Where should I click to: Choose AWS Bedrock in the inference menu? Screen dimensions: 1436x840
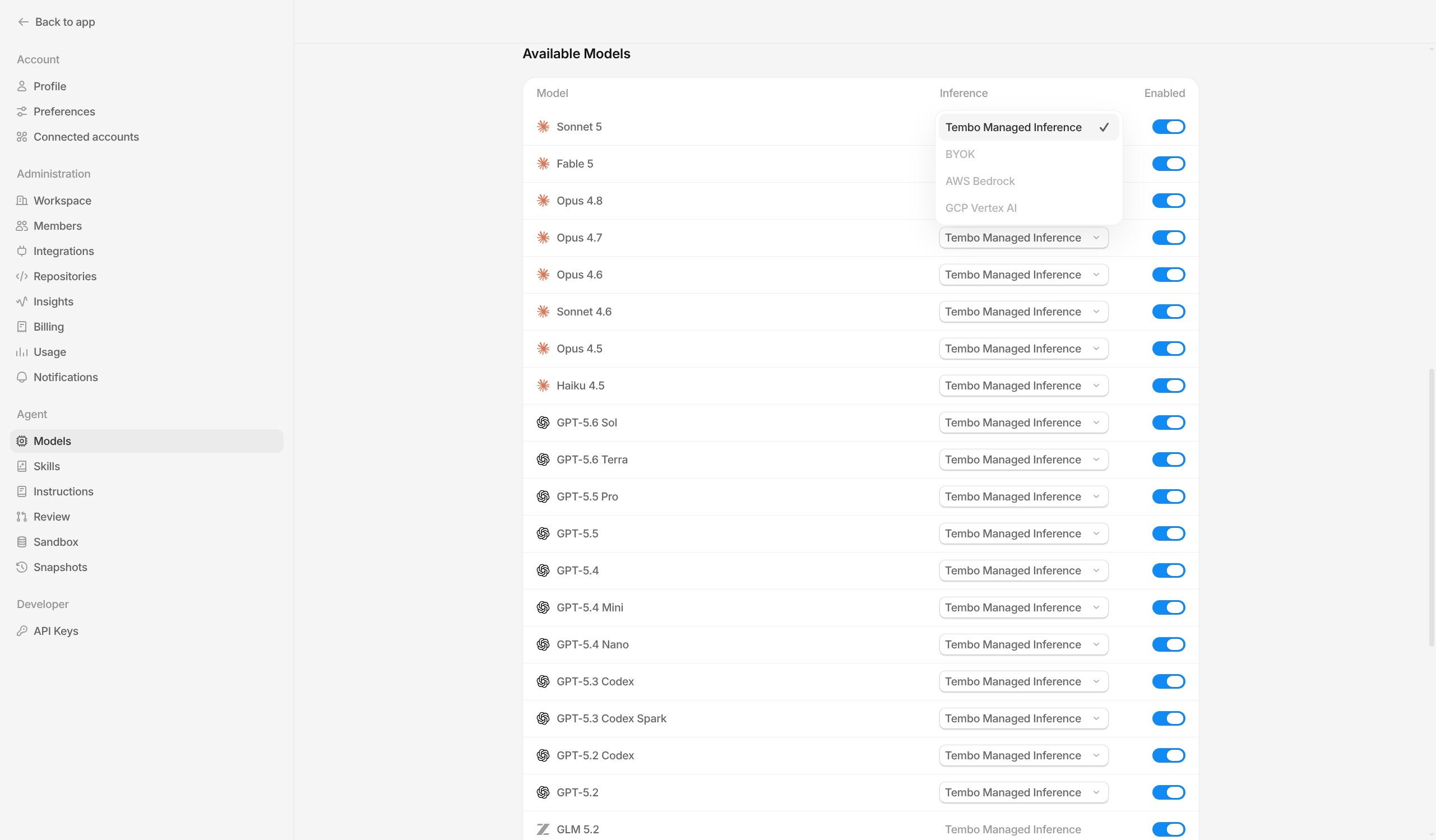click(x=1029, y=180)
